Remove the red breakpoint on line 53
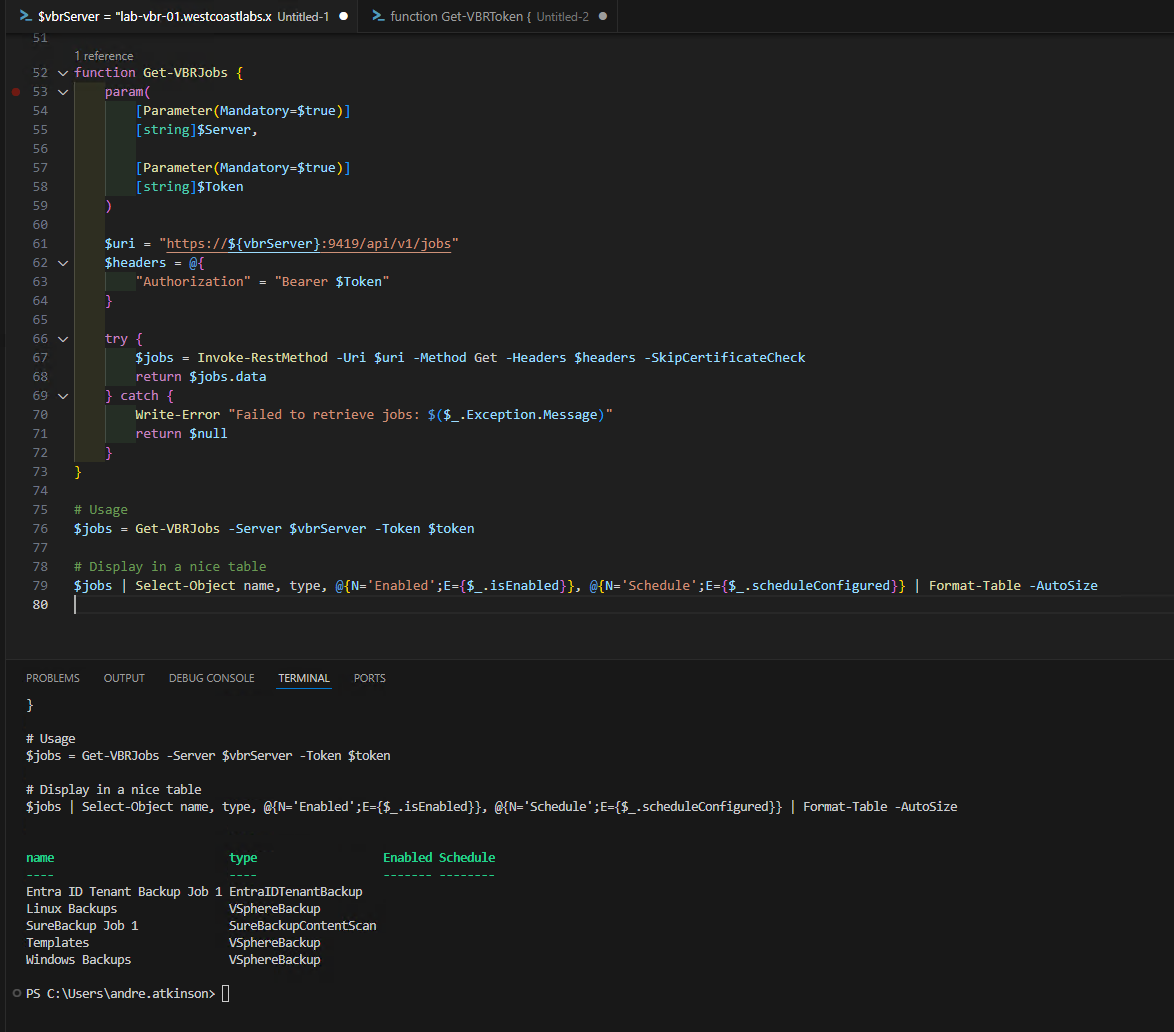 click(16, 92)
